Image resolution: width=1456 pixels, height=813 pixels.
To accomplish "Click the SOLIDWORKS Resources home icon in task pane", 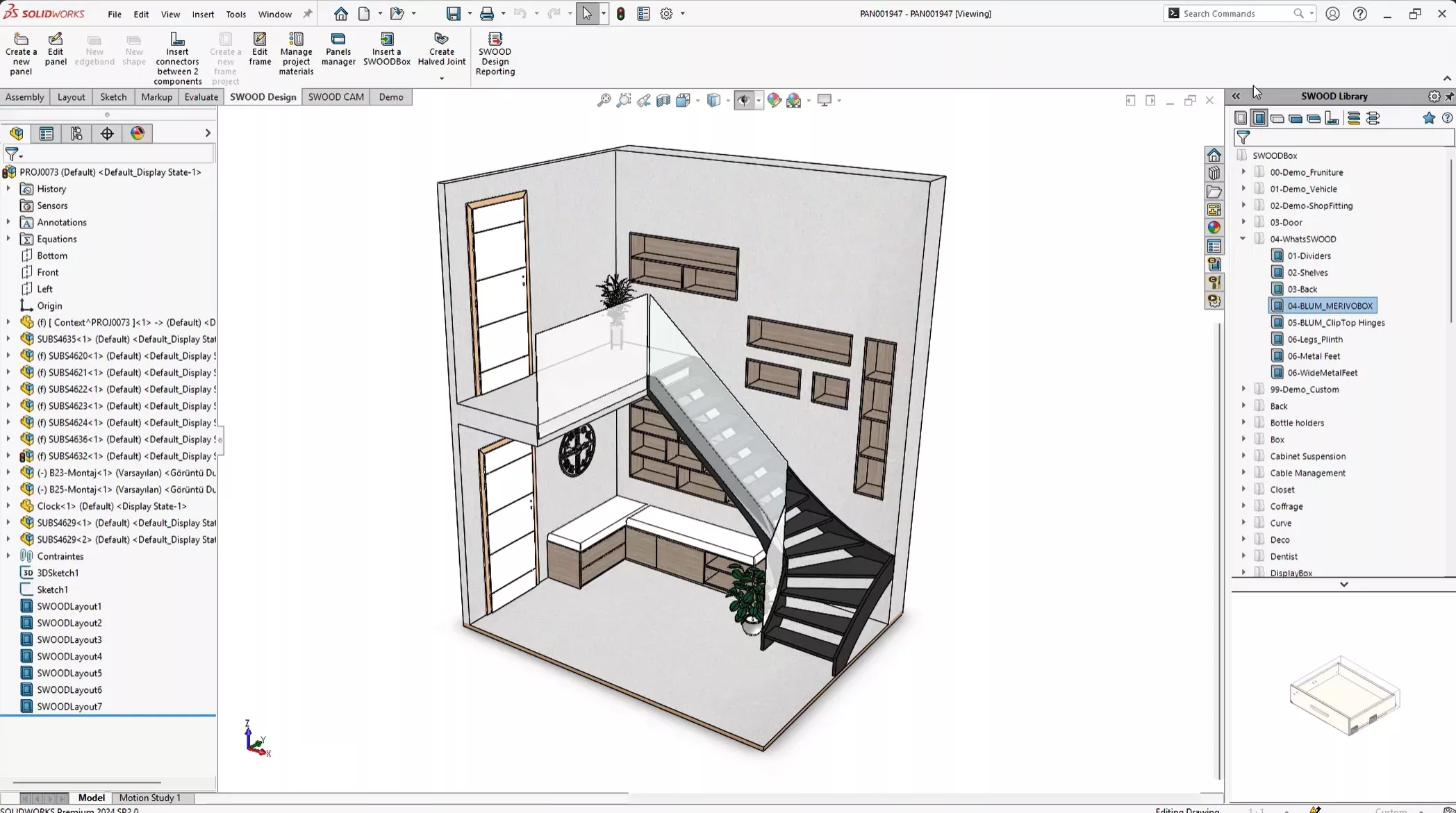I will tap(1214, 155).
